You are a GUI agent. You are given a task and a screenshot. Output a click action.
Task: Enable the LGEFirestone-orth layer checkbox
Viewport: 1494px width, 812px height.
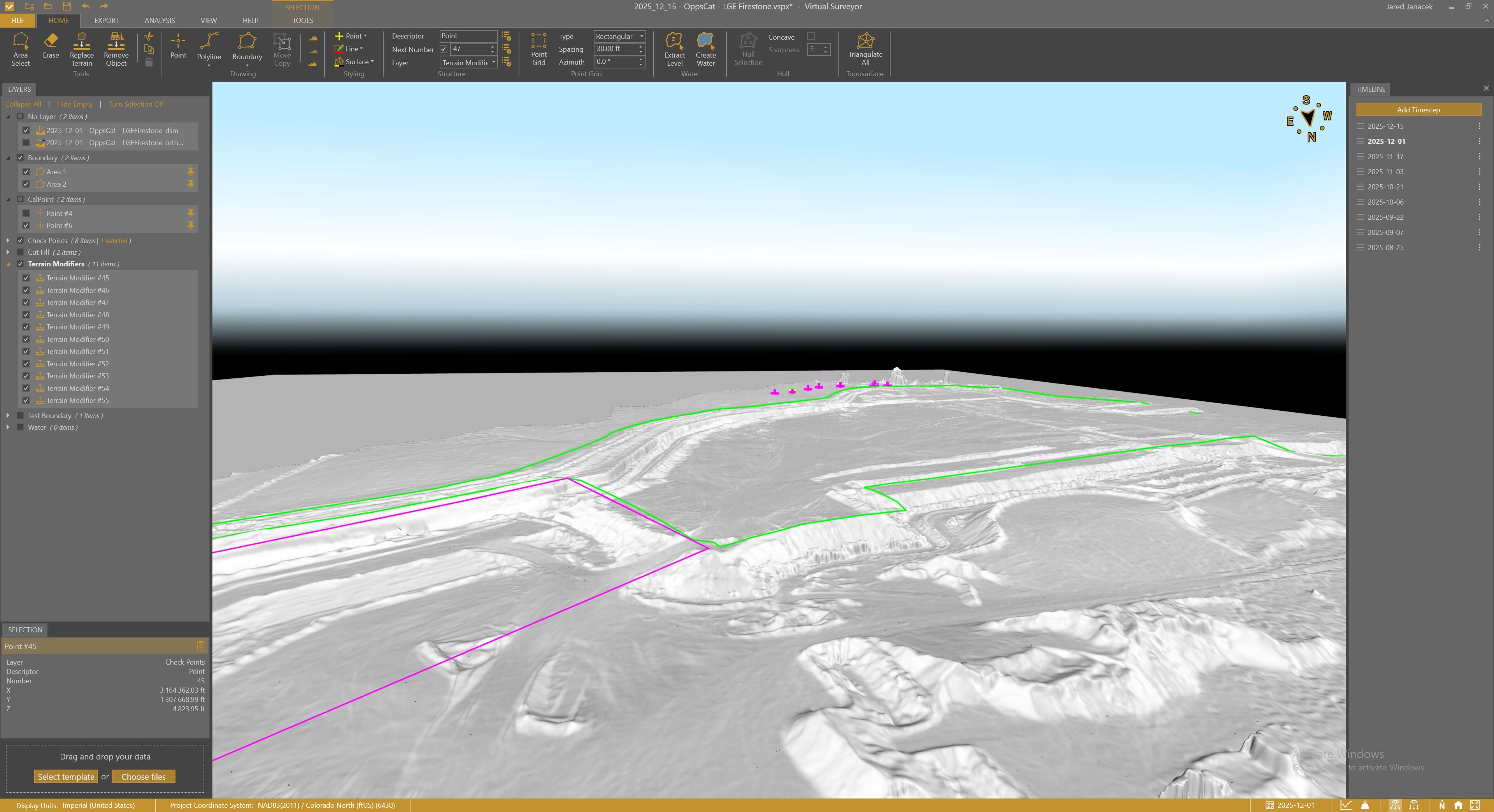click(26, 143)
